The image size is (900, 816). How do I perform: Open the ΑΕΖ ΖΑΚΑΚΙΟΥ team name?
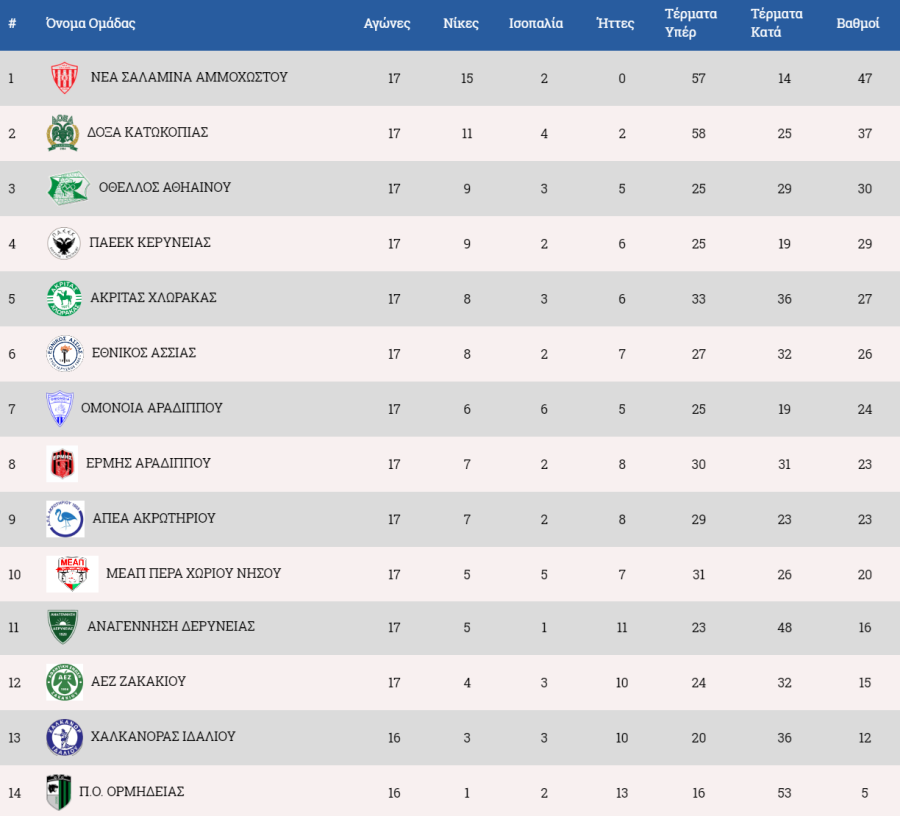click(138, 681)
